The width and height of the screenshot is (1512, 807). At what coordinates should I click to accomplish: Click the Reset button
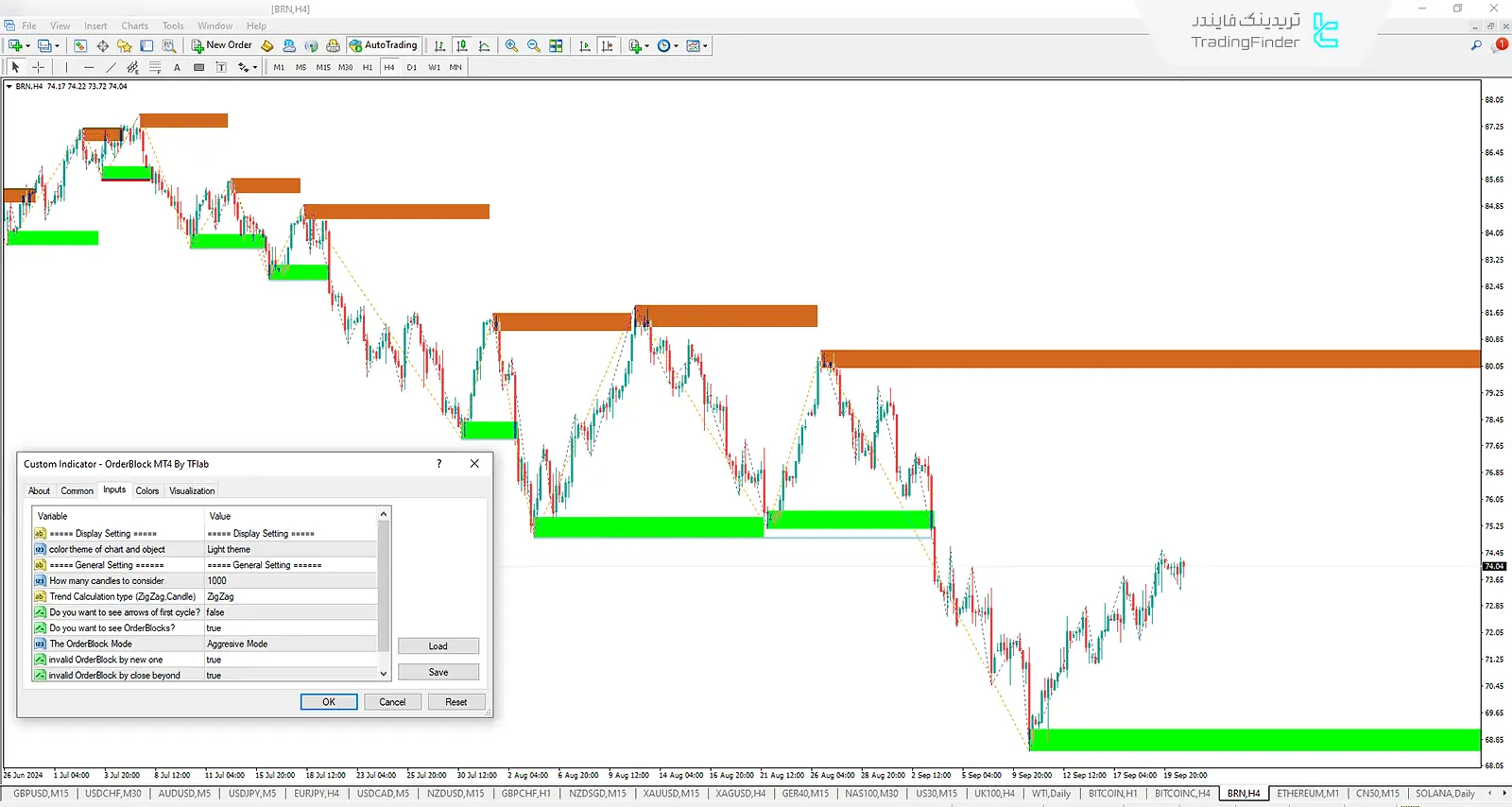[455, 702]
